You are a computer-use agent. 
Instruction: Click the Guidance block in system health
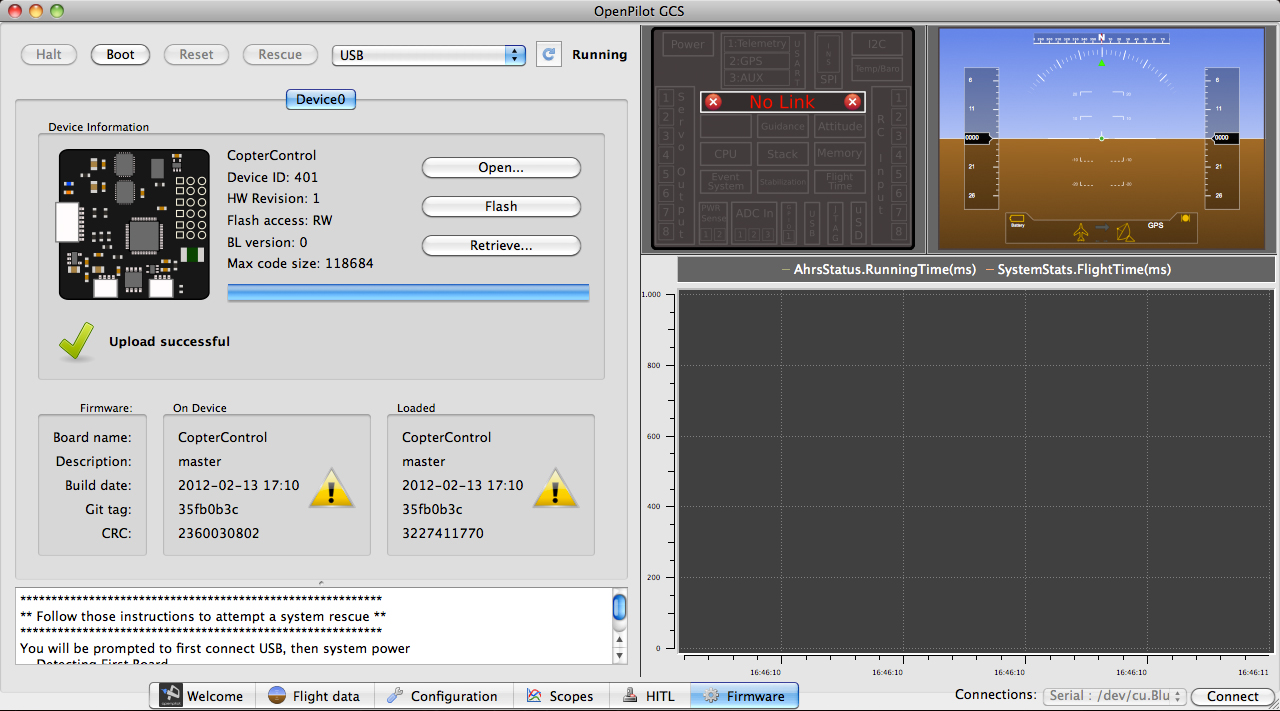coord(783,126)
